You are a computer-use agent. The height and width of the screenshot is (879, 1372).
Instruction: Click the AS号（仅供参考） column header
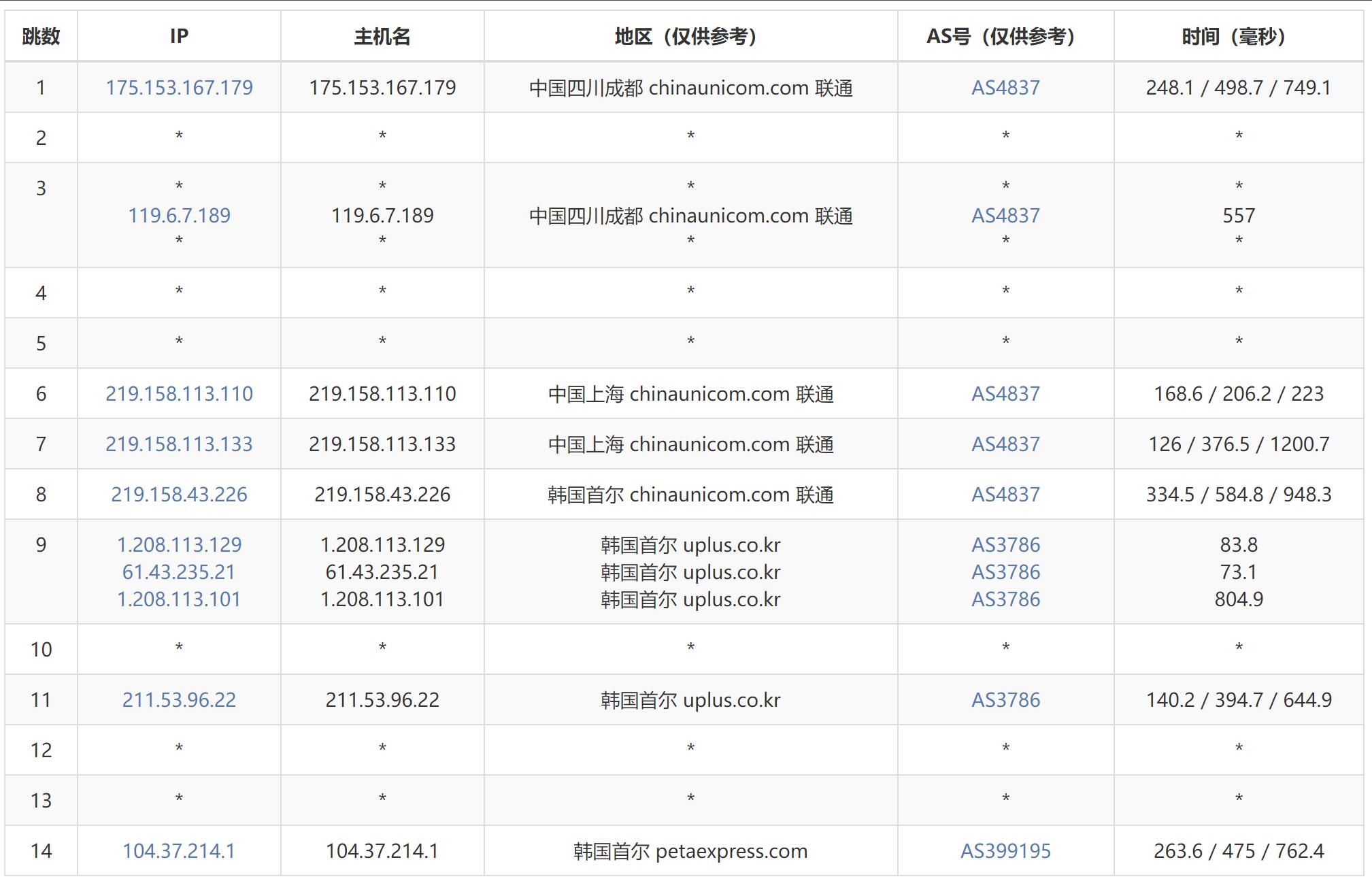pos(1005,36)
